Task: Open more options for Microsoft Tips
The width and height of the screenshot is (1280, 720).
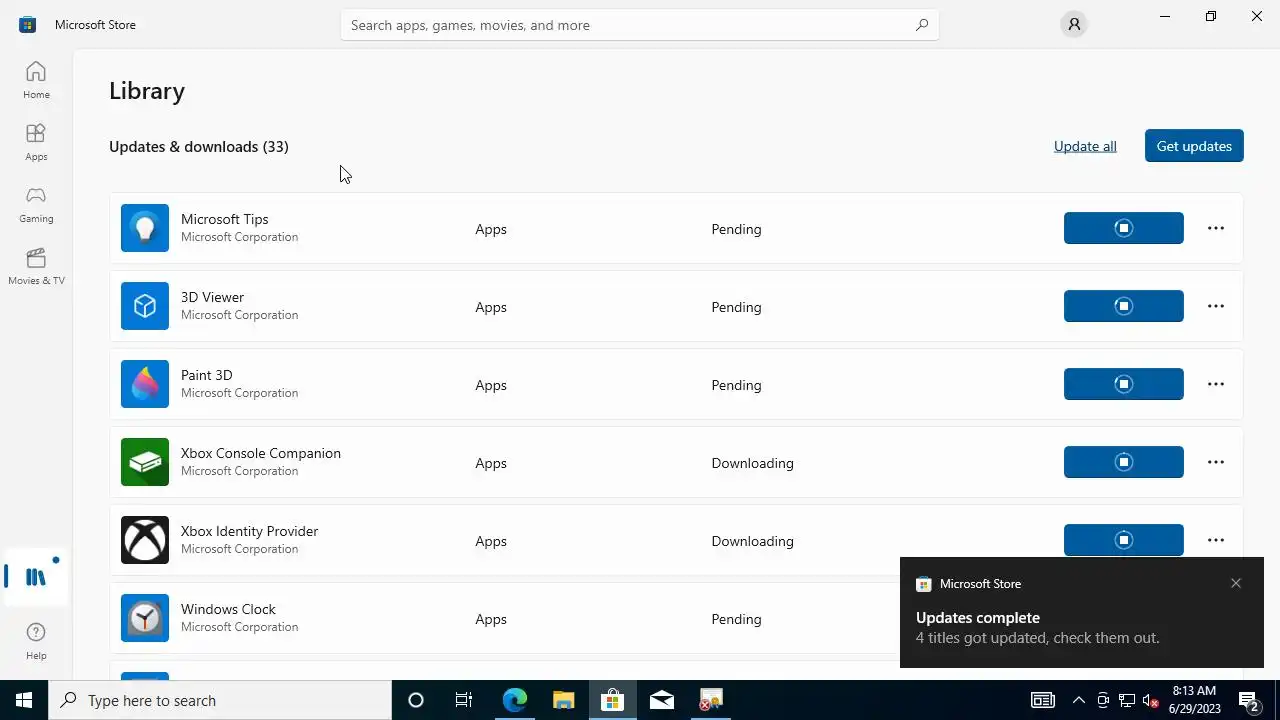Action: click(1216, 228)
